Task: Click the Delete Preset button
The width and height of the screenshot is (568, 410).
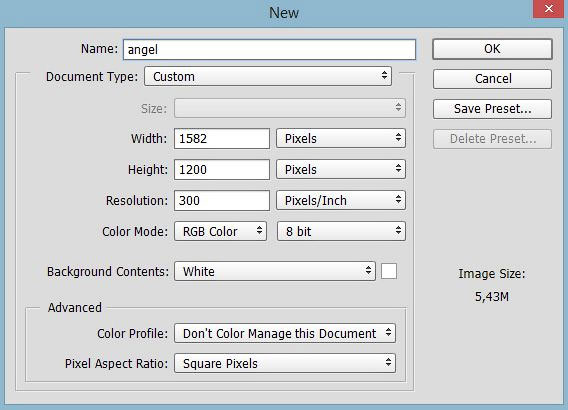Action: coord(492,139)
